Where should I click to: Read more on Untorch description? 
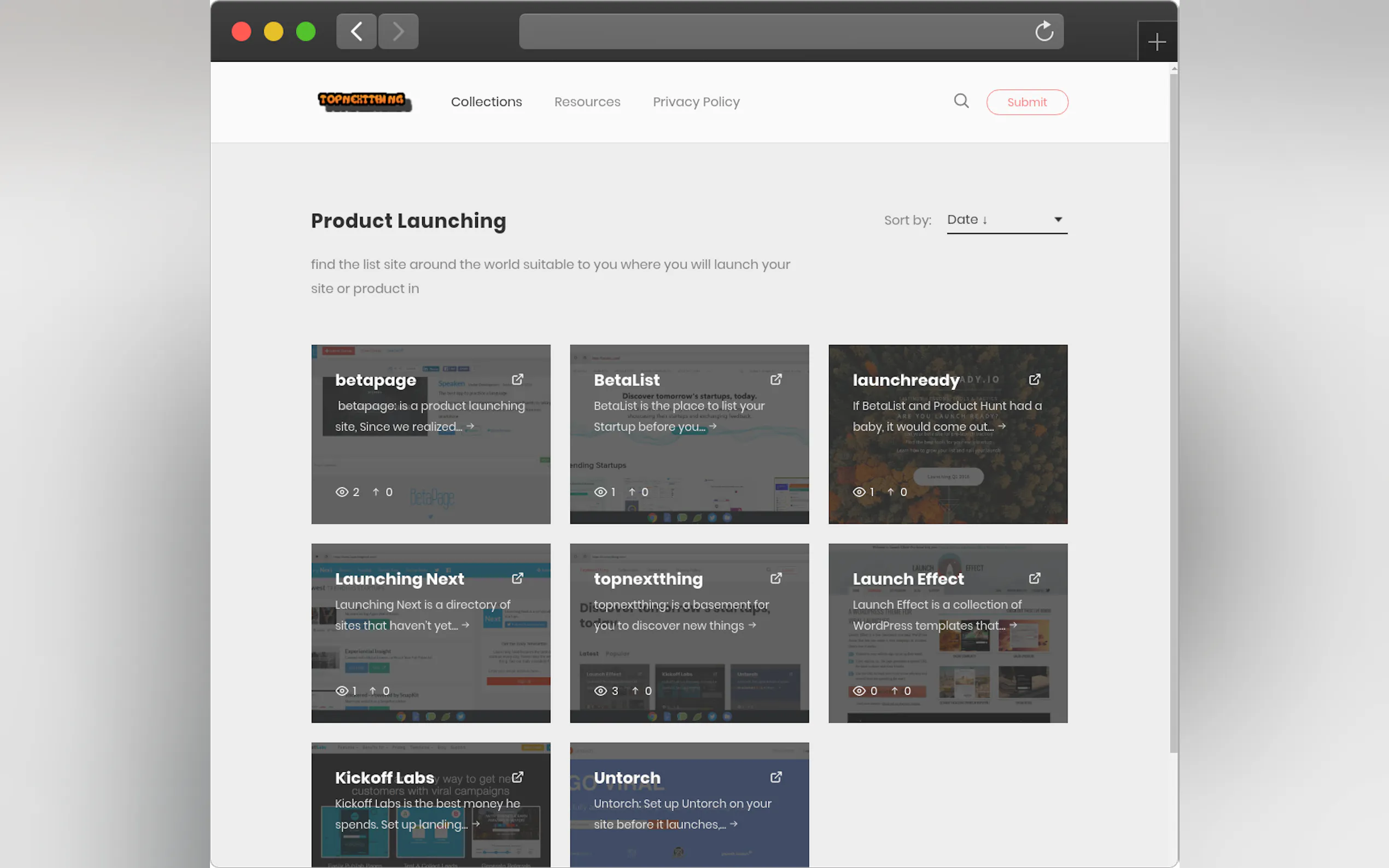682,813
